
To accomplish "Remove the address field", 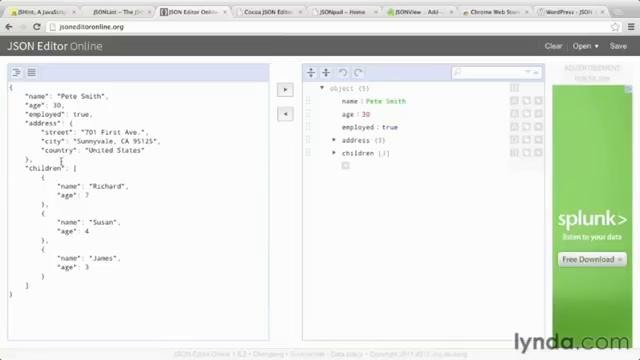I will (538, 140).
